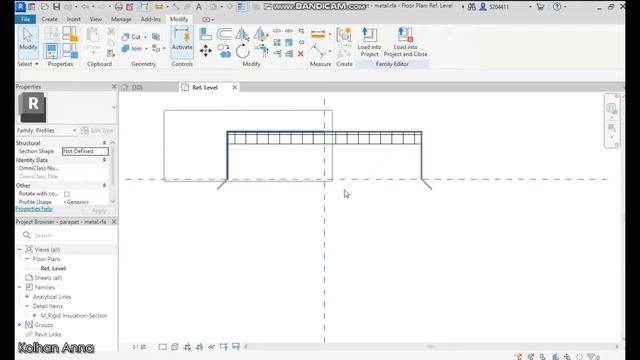The image size is (640, 360).
Task: Click the Edit Type button
Action: (97, 131)
